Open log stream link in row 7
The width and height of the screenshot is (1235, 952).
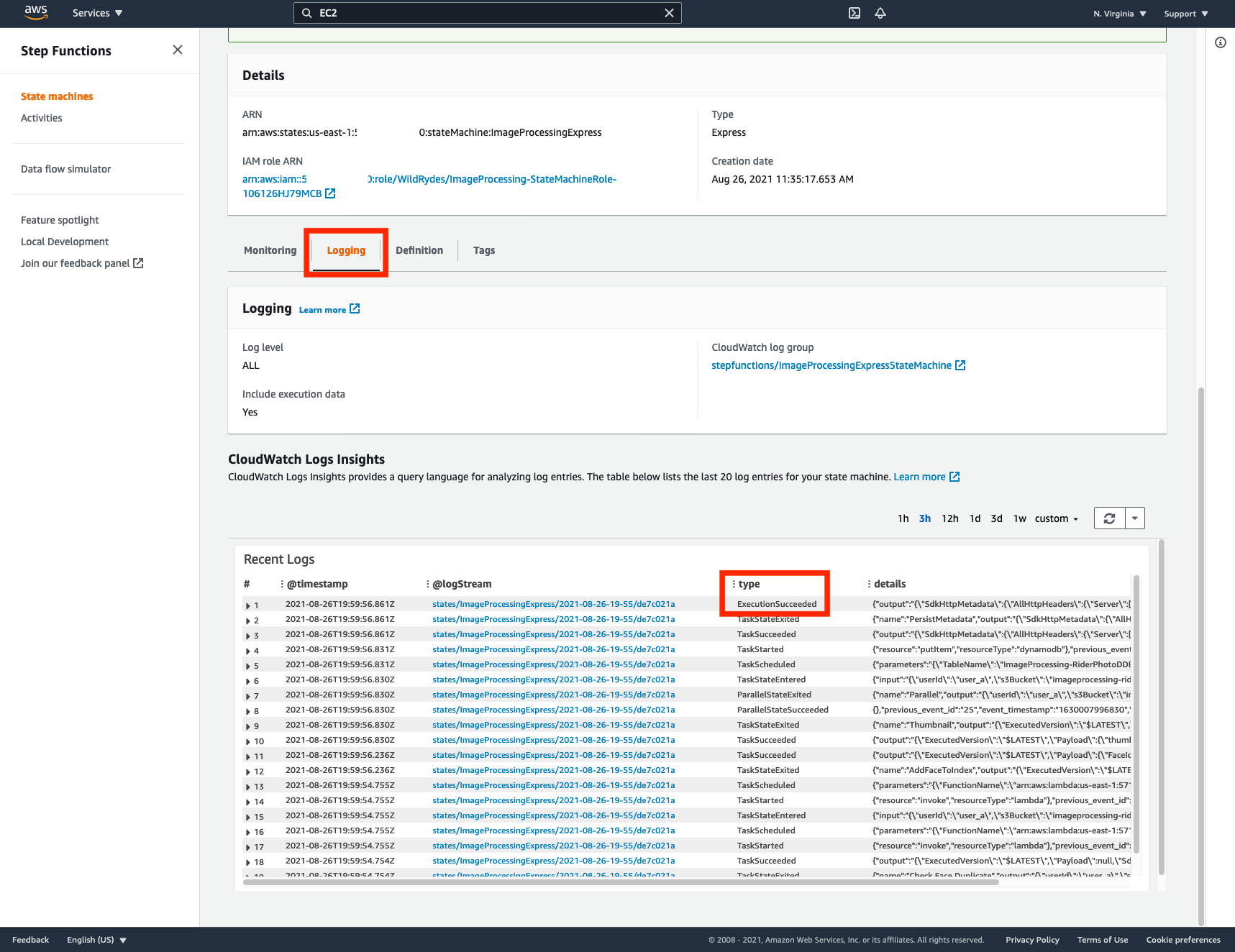[554, 695]
